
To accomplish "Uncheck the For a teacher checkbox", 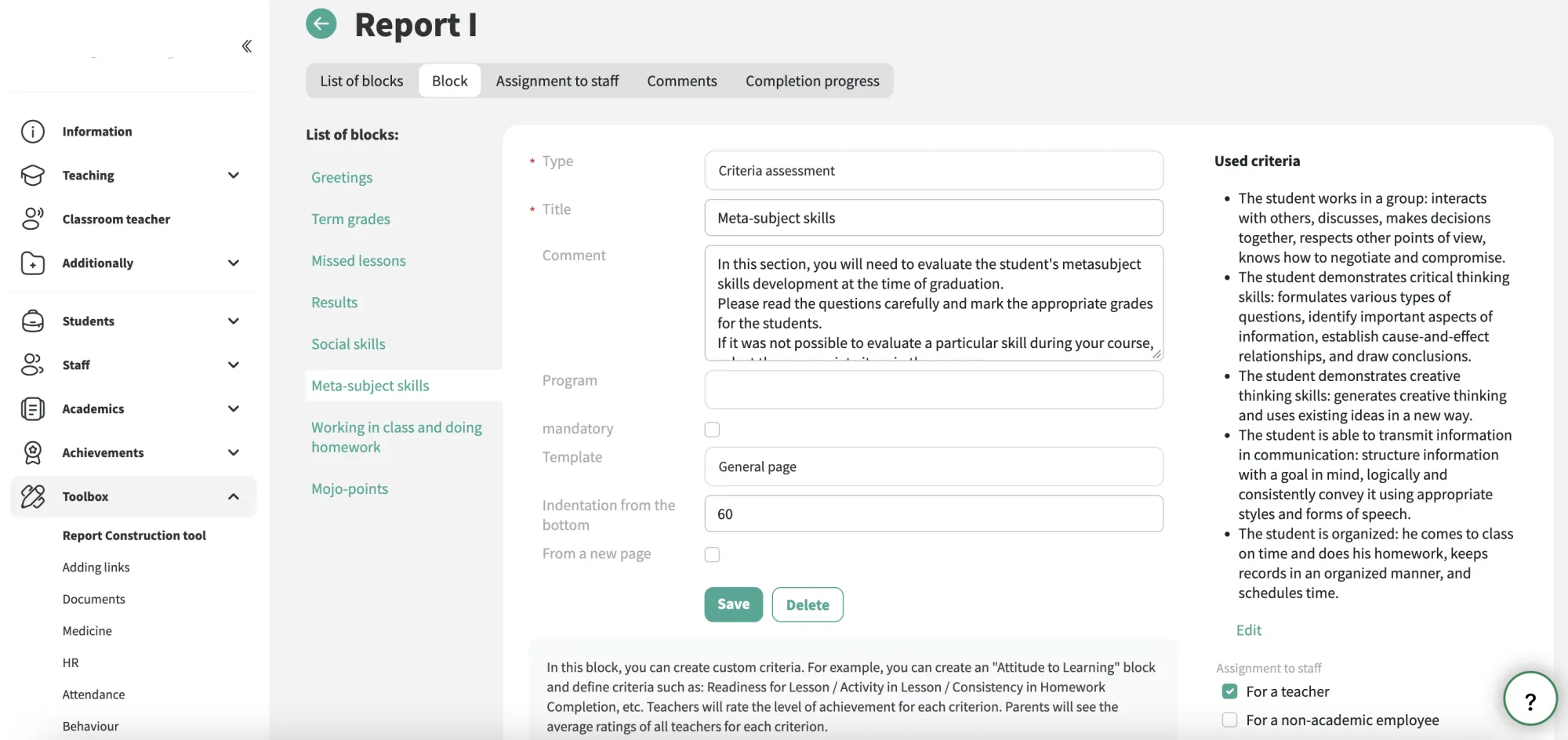I will point(1229,691).
